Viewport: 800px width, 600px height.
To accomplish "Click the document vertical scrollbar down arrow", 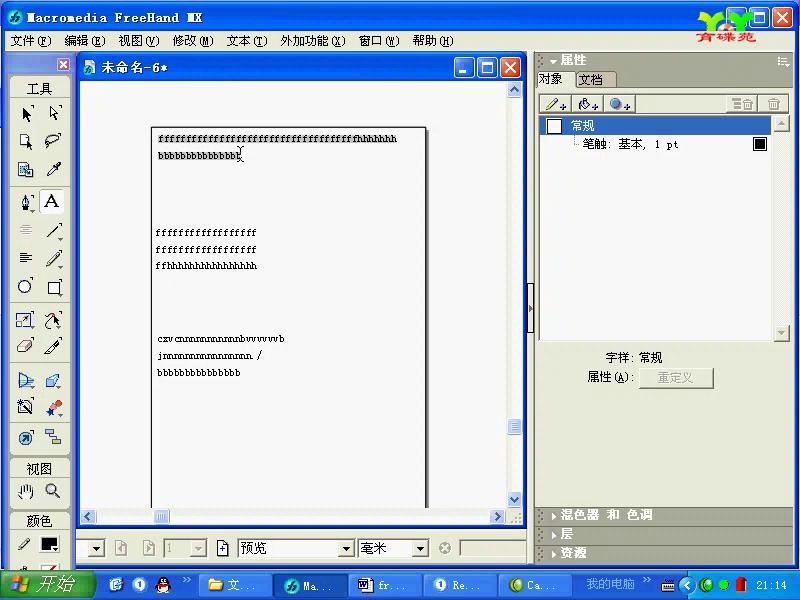I will [x=514, y=499].
